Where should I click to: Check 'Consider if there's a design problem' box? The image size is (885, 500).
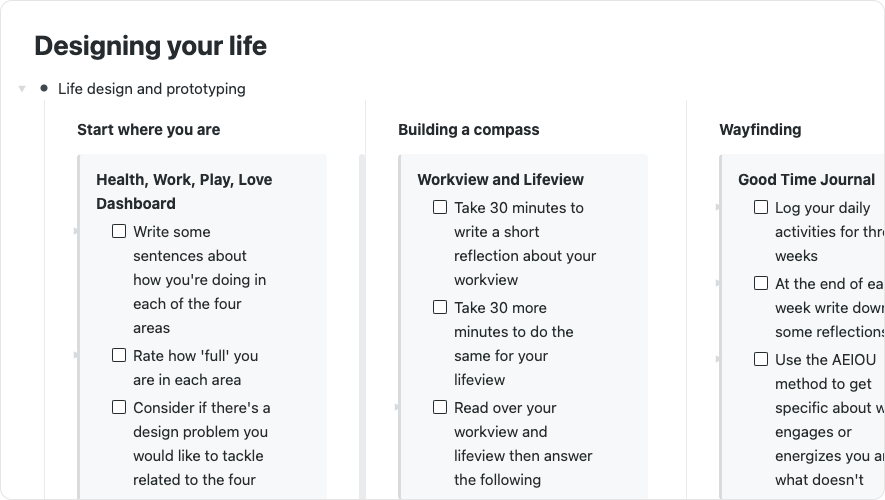pos(119,407)
